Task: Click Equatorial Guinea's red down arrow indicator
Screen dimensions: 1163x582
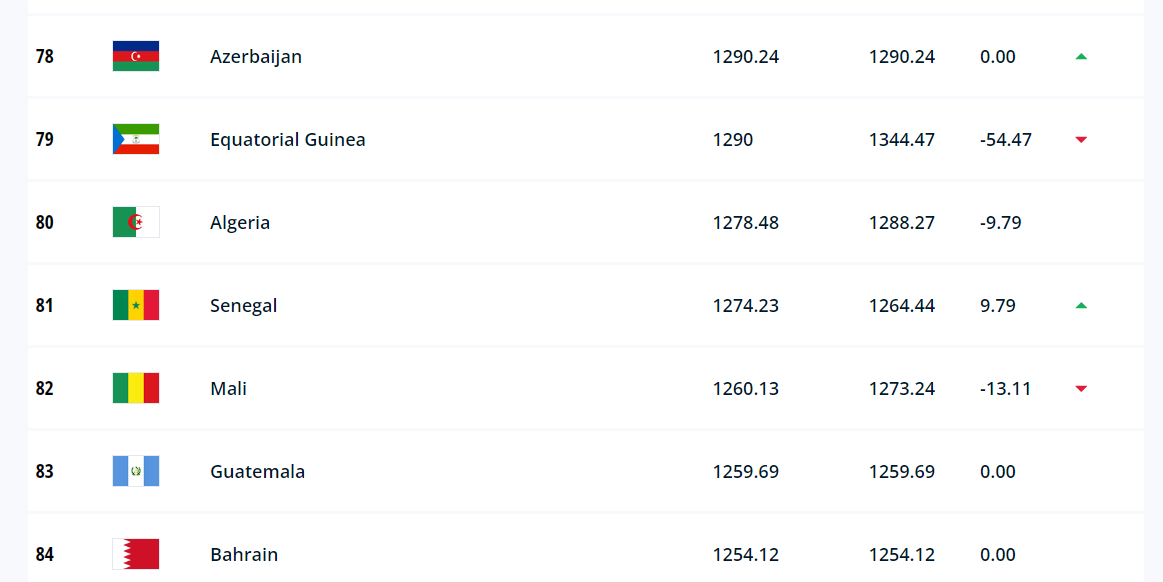Action: [1081, 139]
